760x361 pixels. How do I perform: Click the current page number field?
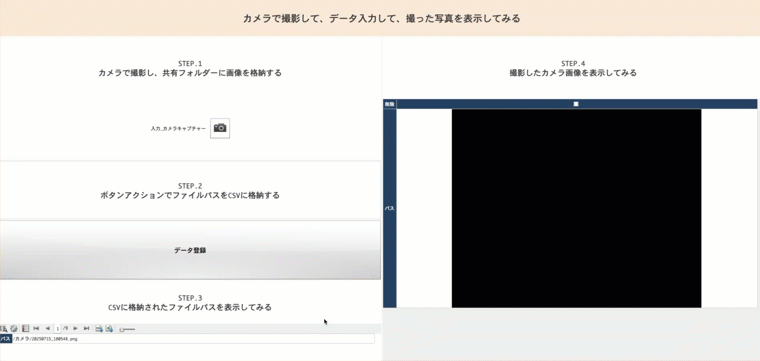[x=58, y=329]
